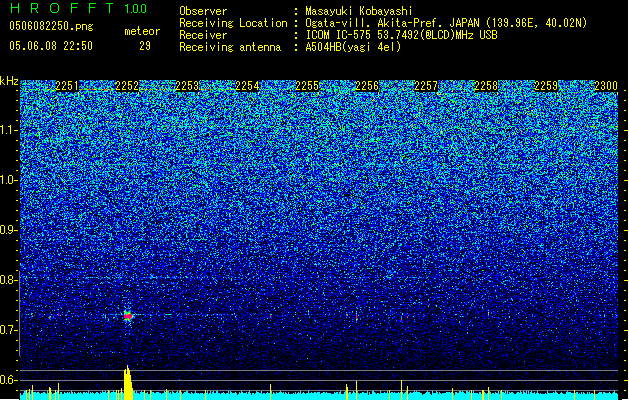Viewport: 629px width, 400px height.
Task: Click the timestamp 05.06.08 22:50
Action: pyautogui.click(x=51, y=46)
